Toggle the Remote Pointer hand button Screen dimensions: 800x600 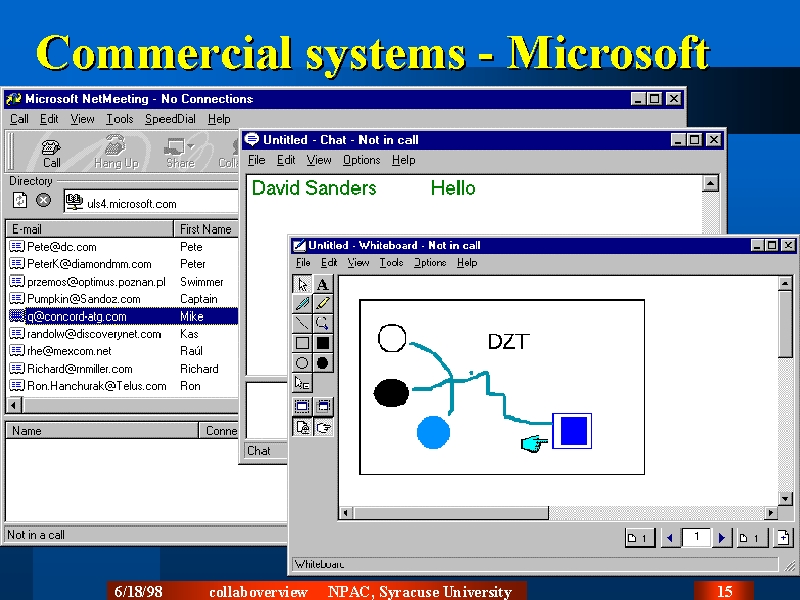click(x=323, y=427)
